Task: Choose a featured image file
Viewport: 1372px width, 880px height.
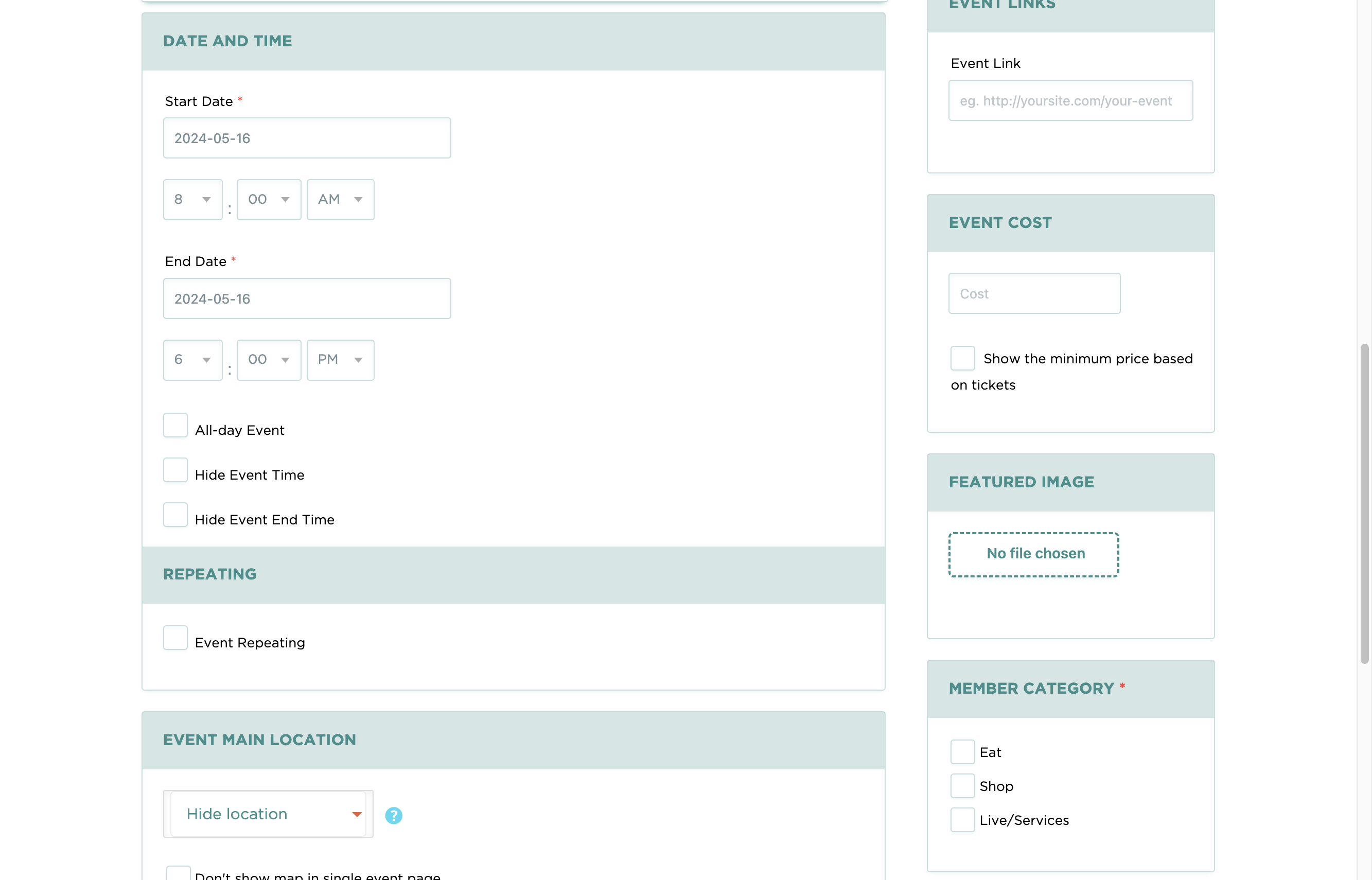Action: (x=1034, y=554)
